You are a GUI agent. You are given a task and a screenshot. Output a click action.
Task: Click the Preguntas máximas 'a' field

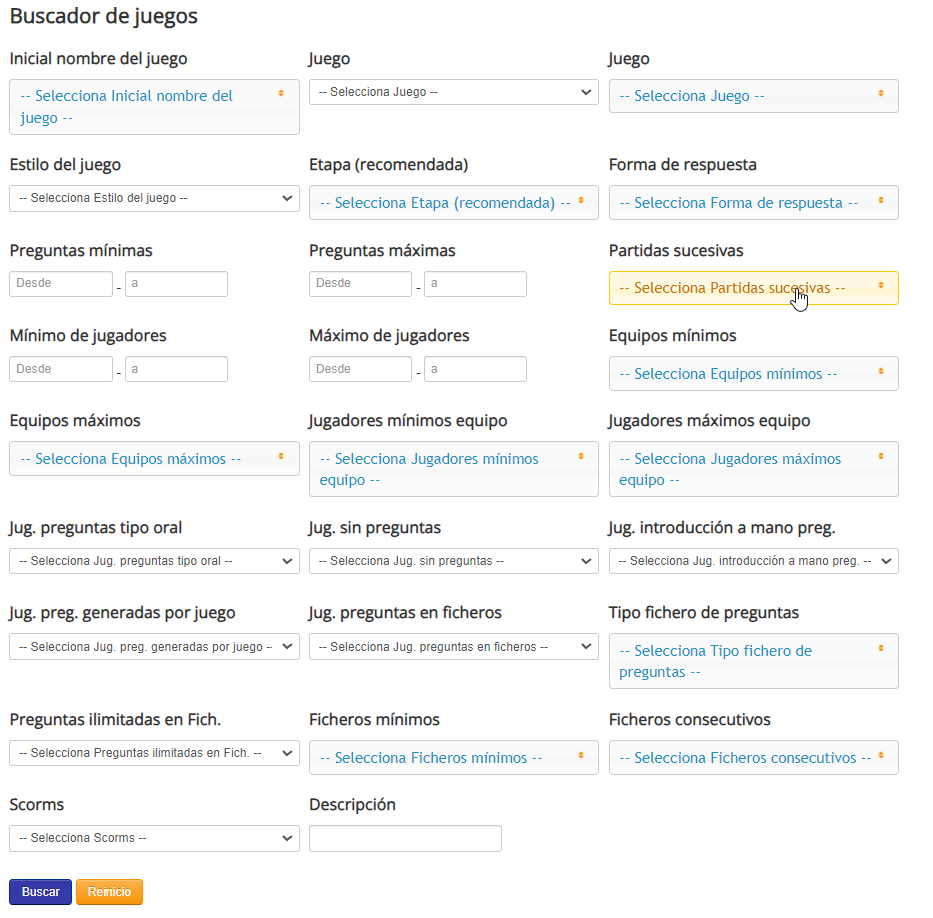[x=475, y=284]
